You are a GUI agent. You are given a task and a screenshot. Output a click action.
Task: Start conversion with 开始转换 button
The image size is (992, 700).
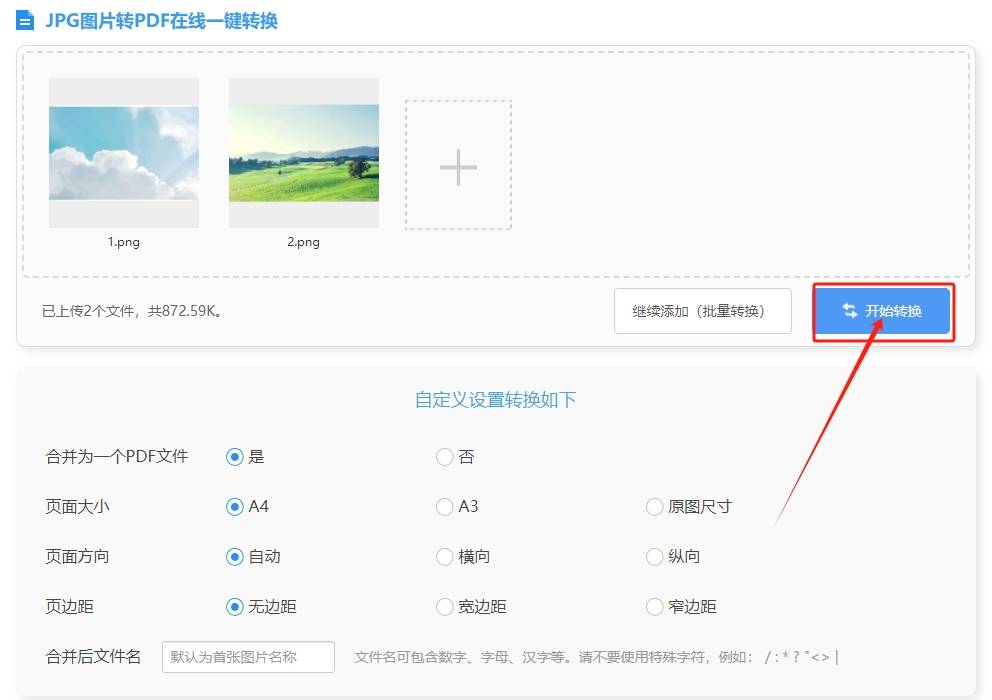[x=883, y=311]
